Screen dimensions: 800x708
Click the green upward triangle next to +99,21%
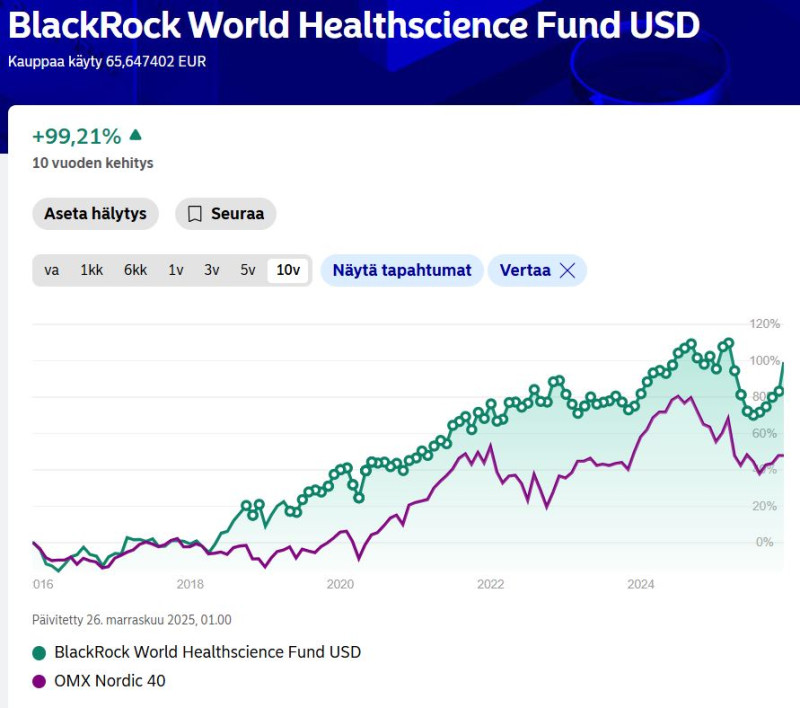pyautogui.click(x=135, y=133)
